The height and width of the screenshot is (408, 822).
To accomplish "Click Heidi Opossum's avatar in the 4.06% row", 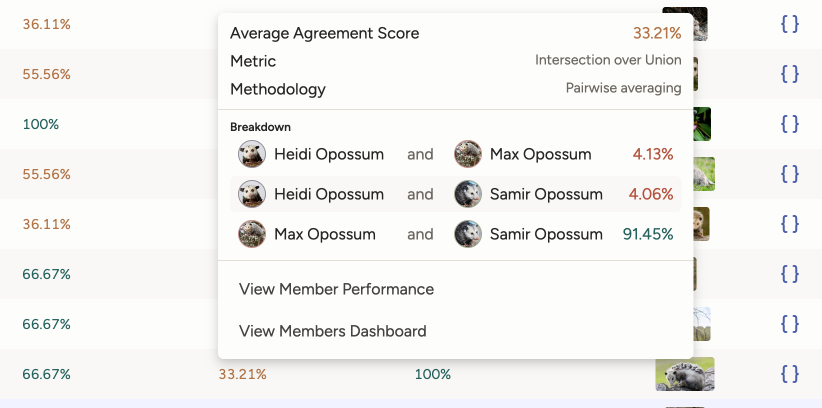I will tap(251, 194).
